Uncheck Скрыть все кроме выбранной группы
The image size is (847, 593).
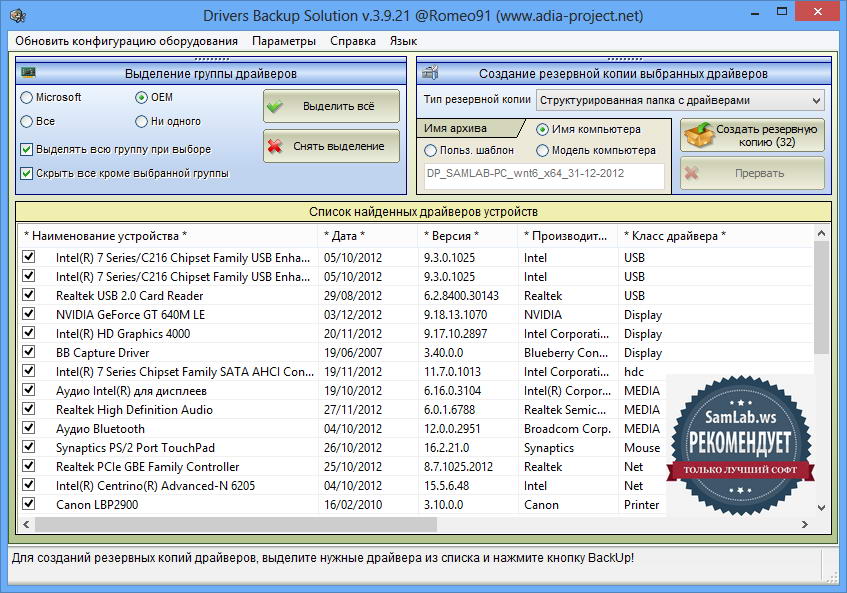click(x=27, y=173)
